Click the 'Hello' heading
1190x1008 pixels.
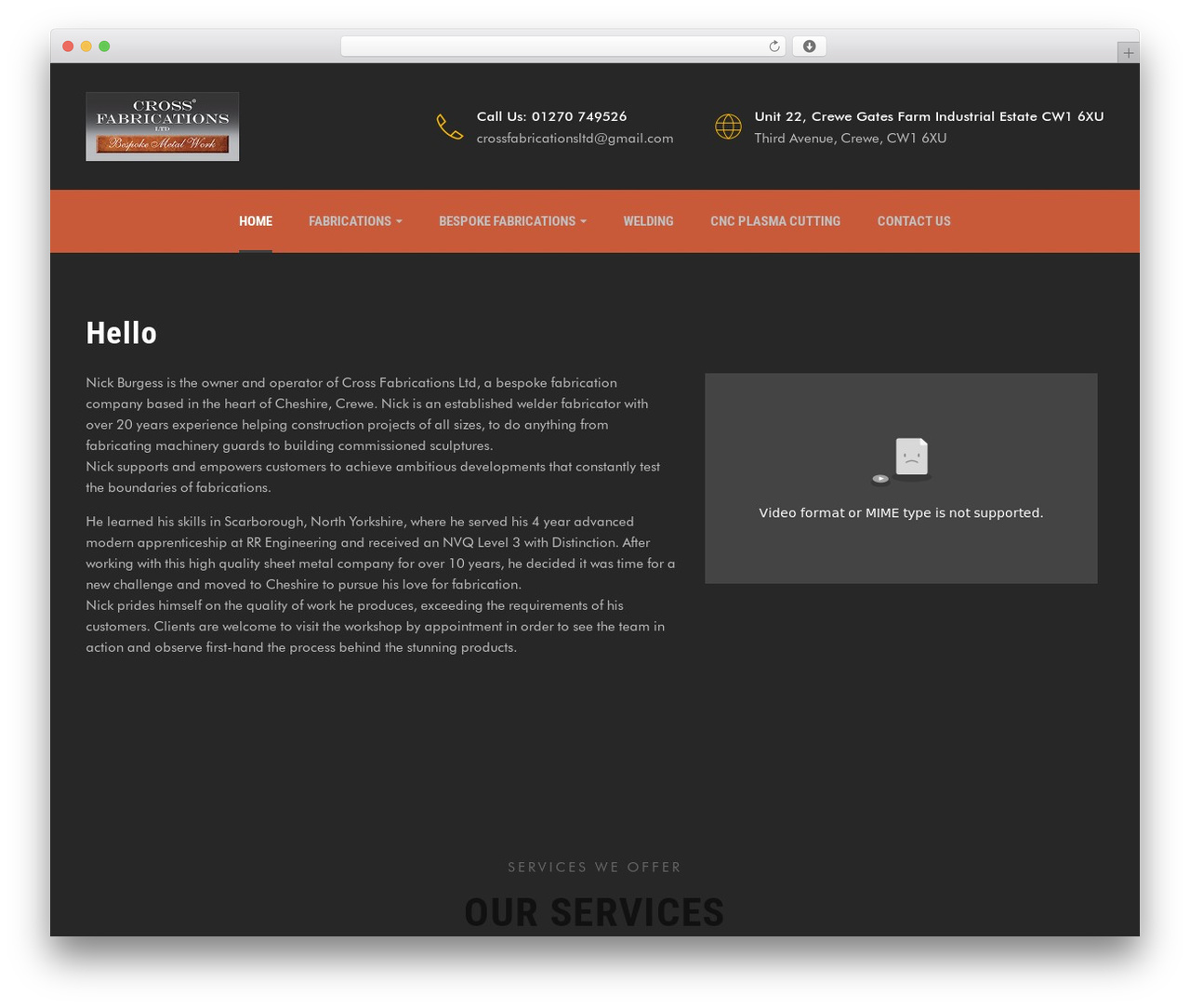(122, 333)
